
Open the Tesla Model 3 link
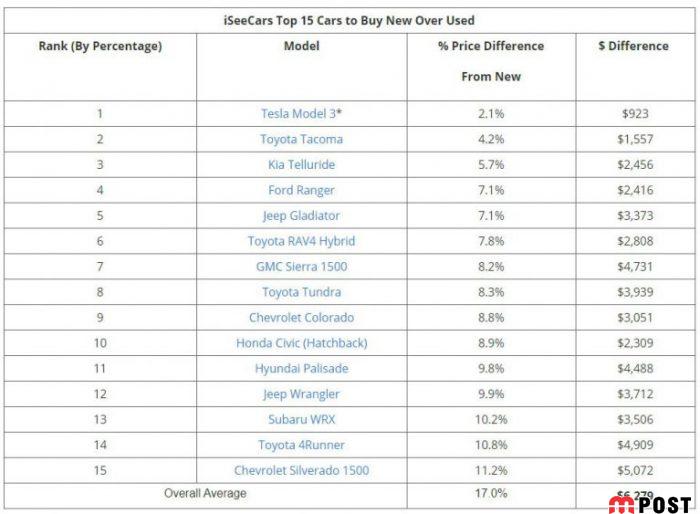click(x=298, y=114)
